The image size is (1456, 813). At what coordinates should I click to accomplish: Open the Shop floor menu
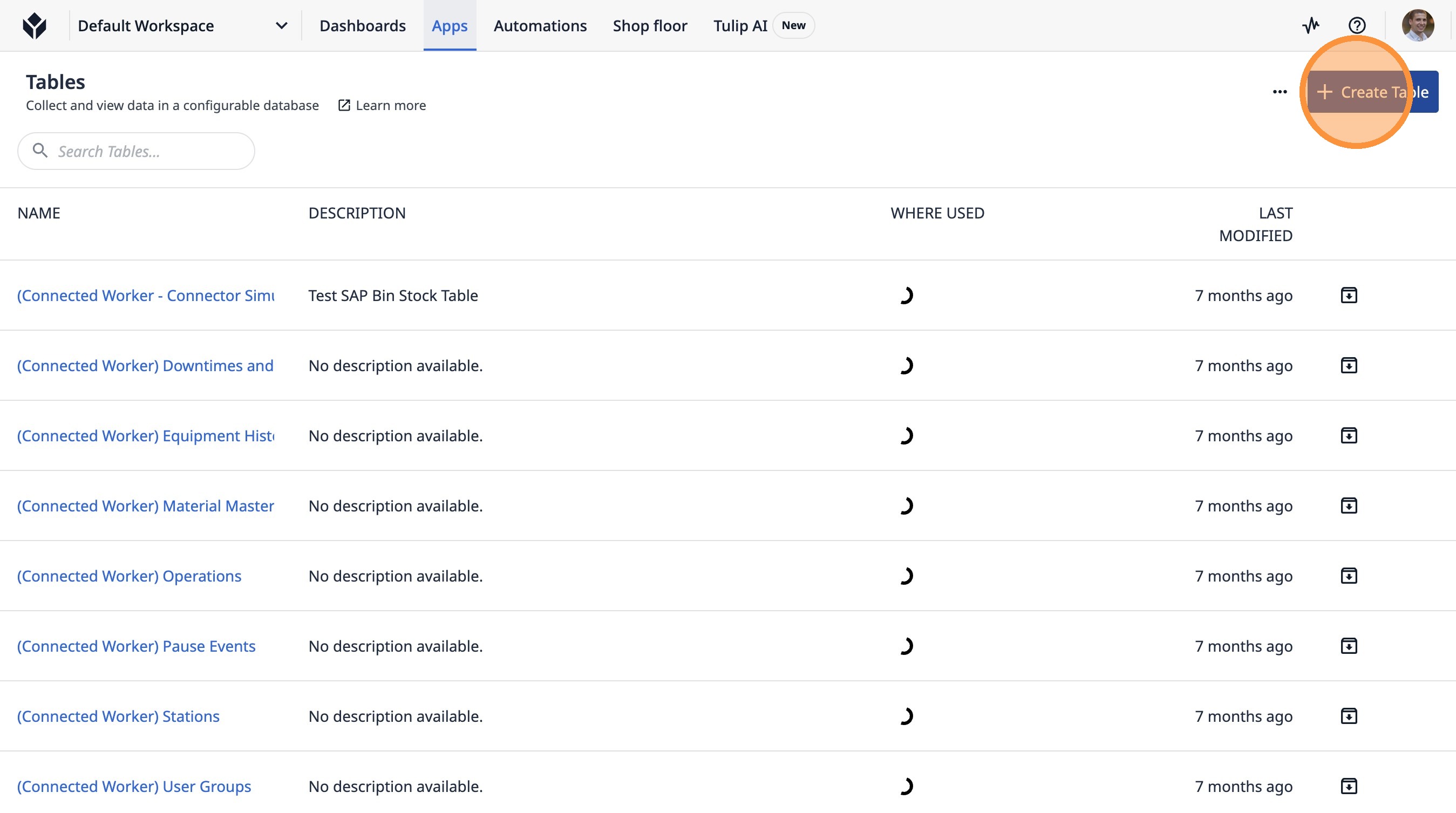coord(649,25)
